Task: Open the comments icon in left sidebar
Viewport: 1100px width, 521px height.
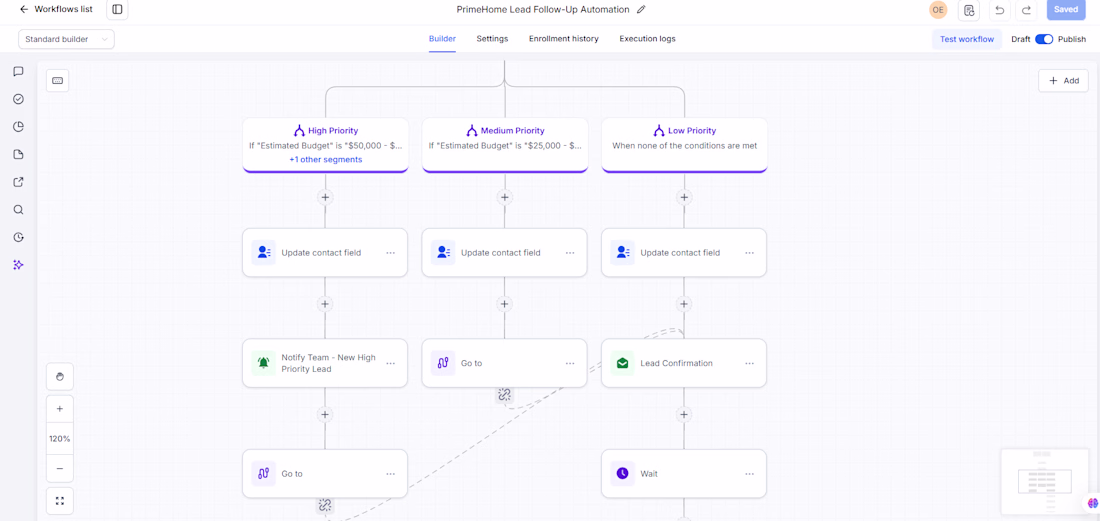Action: tap(19, 72)
